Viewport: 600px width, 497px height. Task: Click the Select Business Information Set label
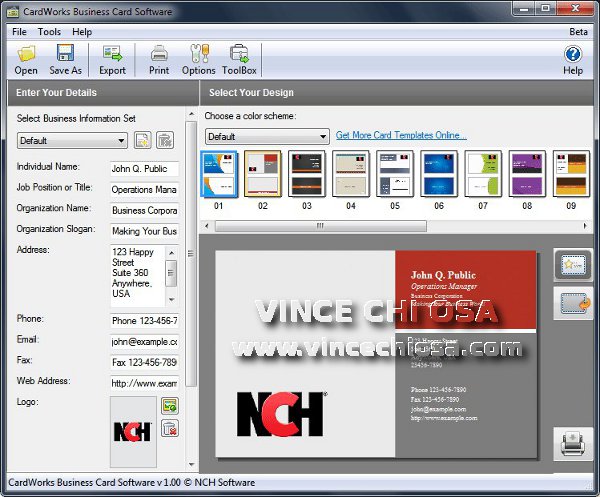click(x=76, y=119)
